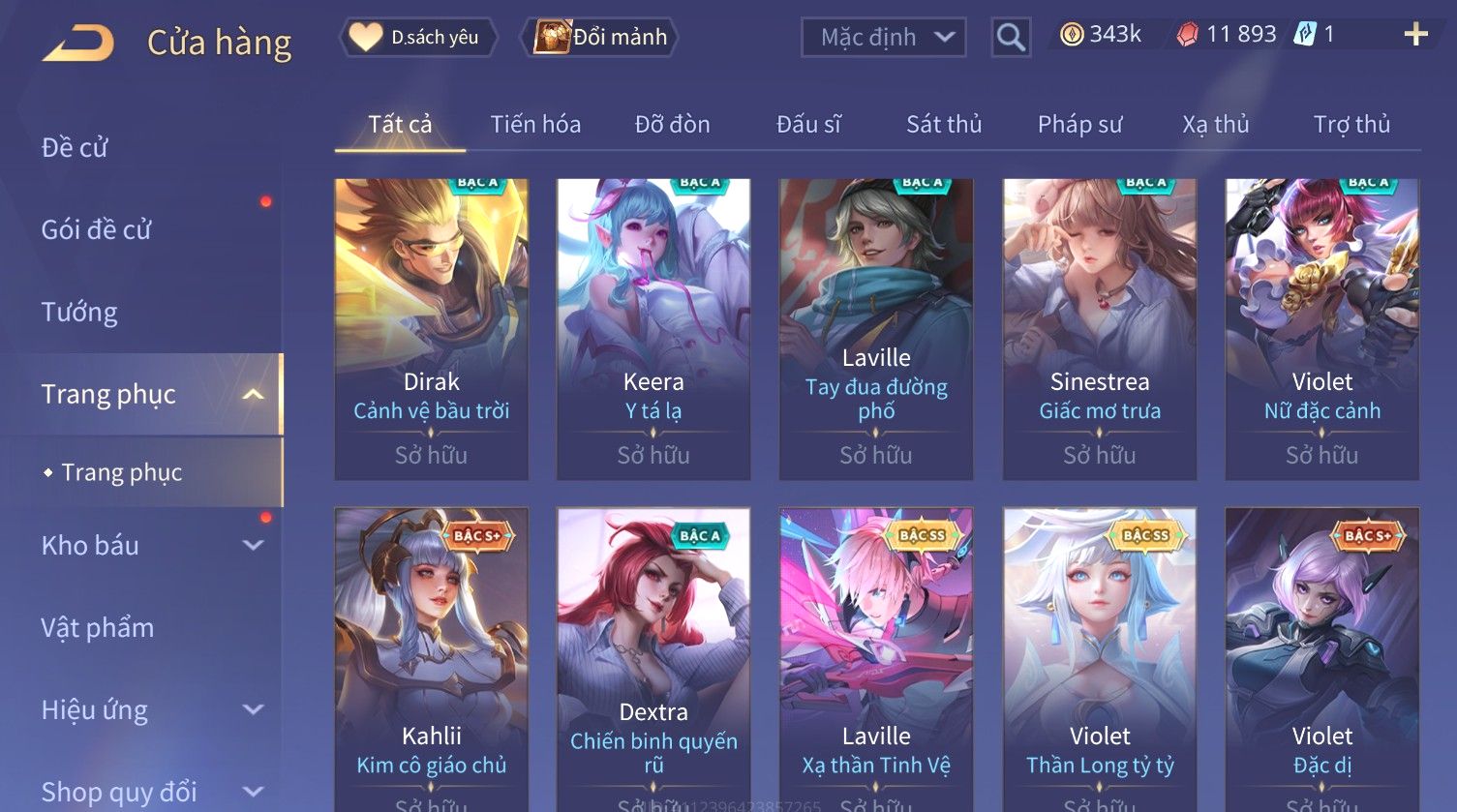Click the plus icon to add currency

click(1415, 35)
